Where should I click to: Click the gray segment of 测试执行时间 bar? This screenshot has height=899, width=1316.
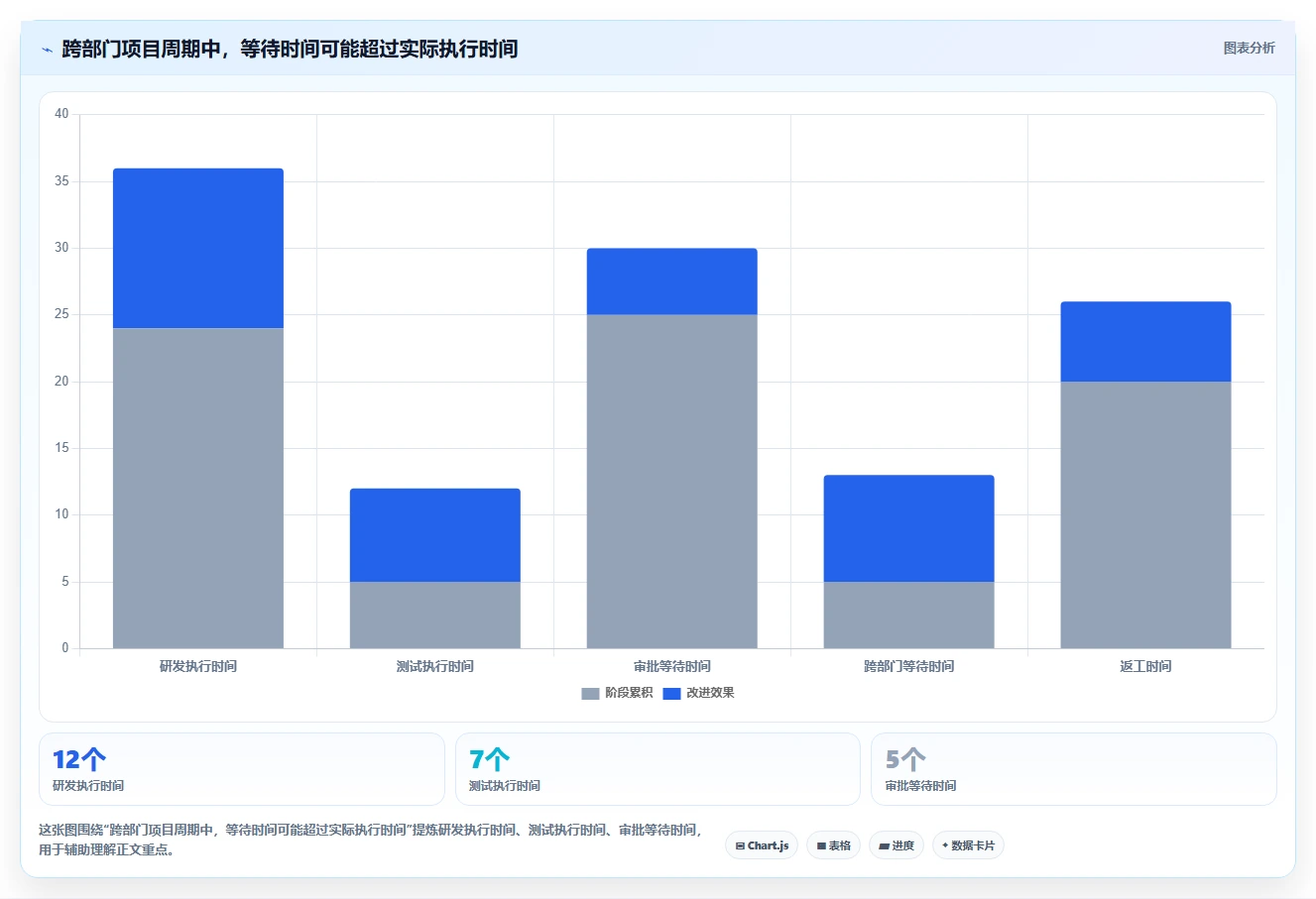pos(435,615)
